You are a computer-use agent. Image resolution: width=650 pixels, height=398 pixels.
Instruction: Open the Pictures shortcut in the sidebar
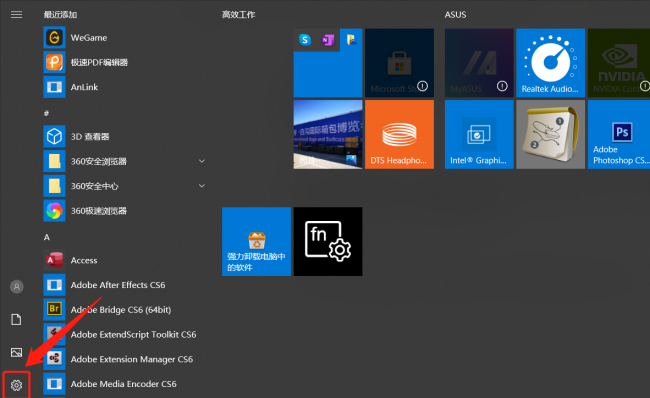pos(17,352)
